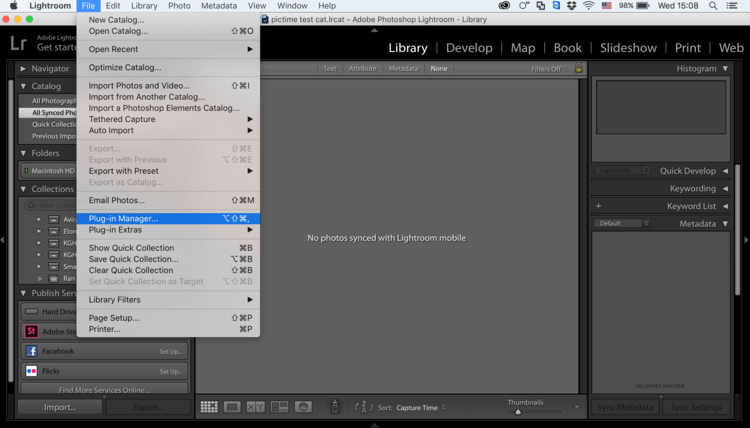
Task: Select the Attribute filter tab
Action: [362, 68]
